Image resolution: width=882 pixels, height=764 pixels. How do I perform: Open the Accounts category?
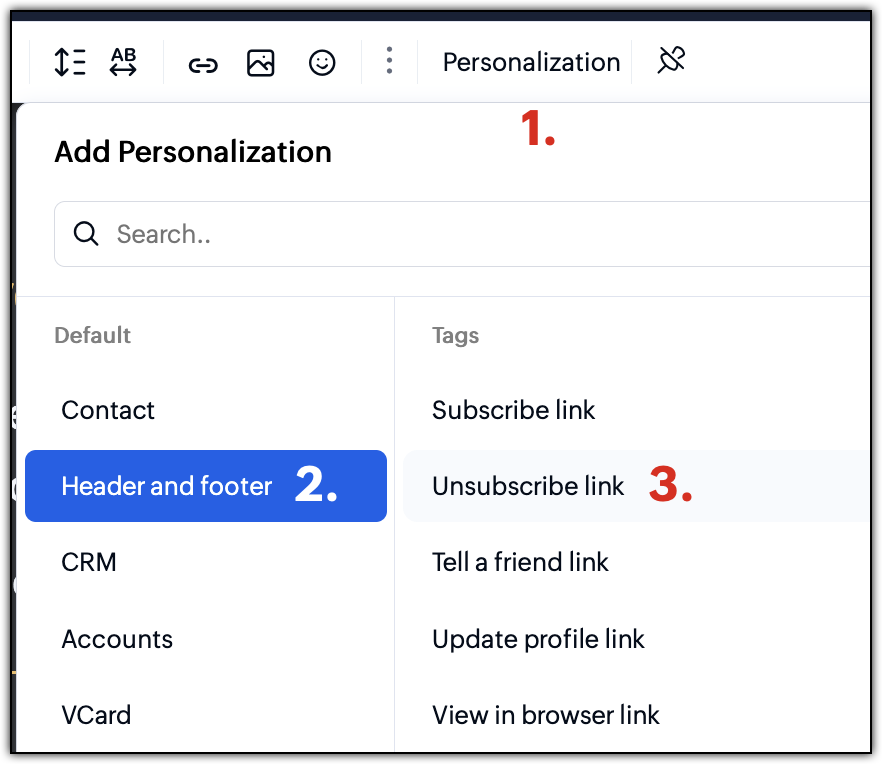pos(206,639)
